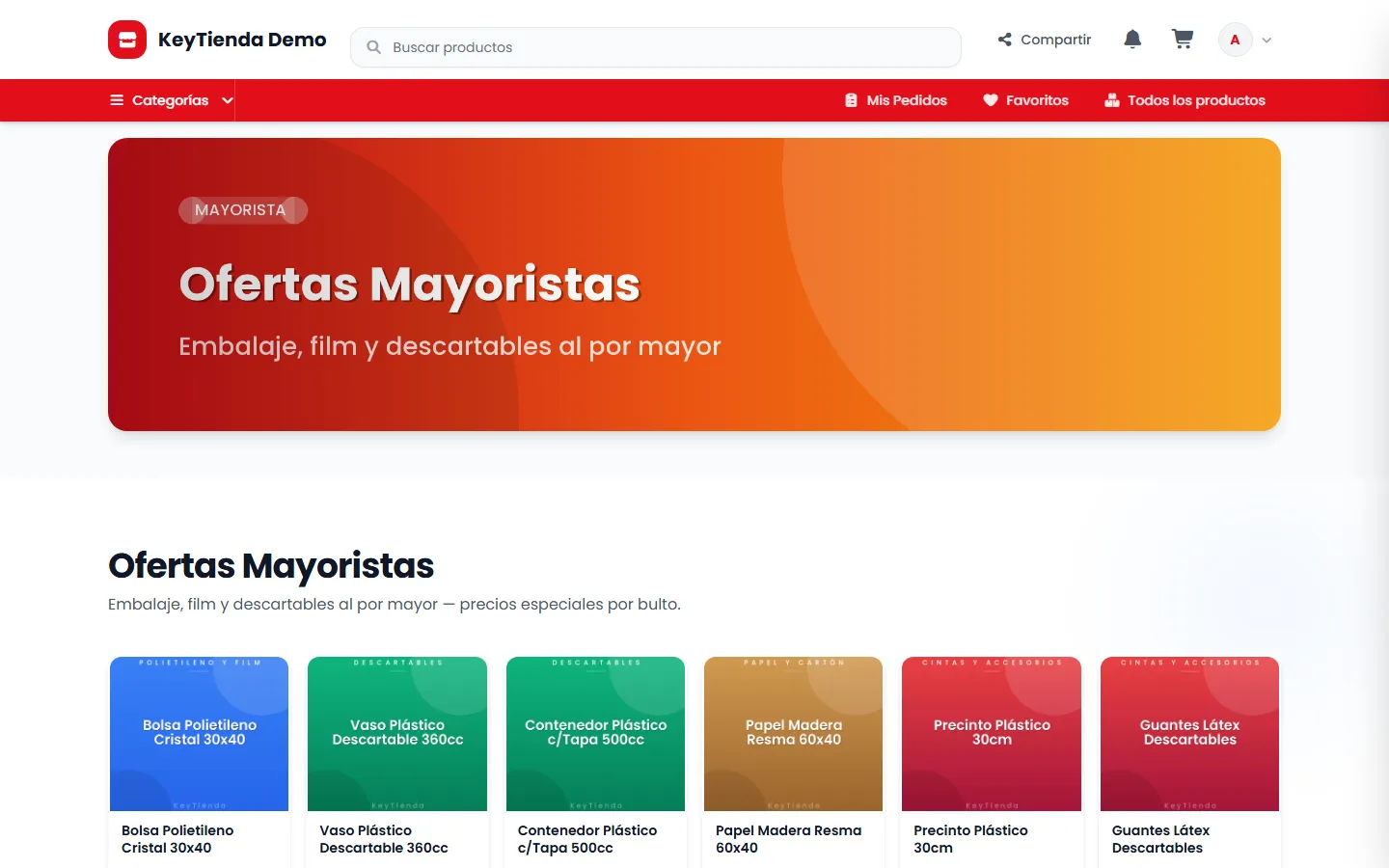1389x868 pixels.
Task: Open Guantes Látex Descartables thumbnail
Action: point(1189,734)
